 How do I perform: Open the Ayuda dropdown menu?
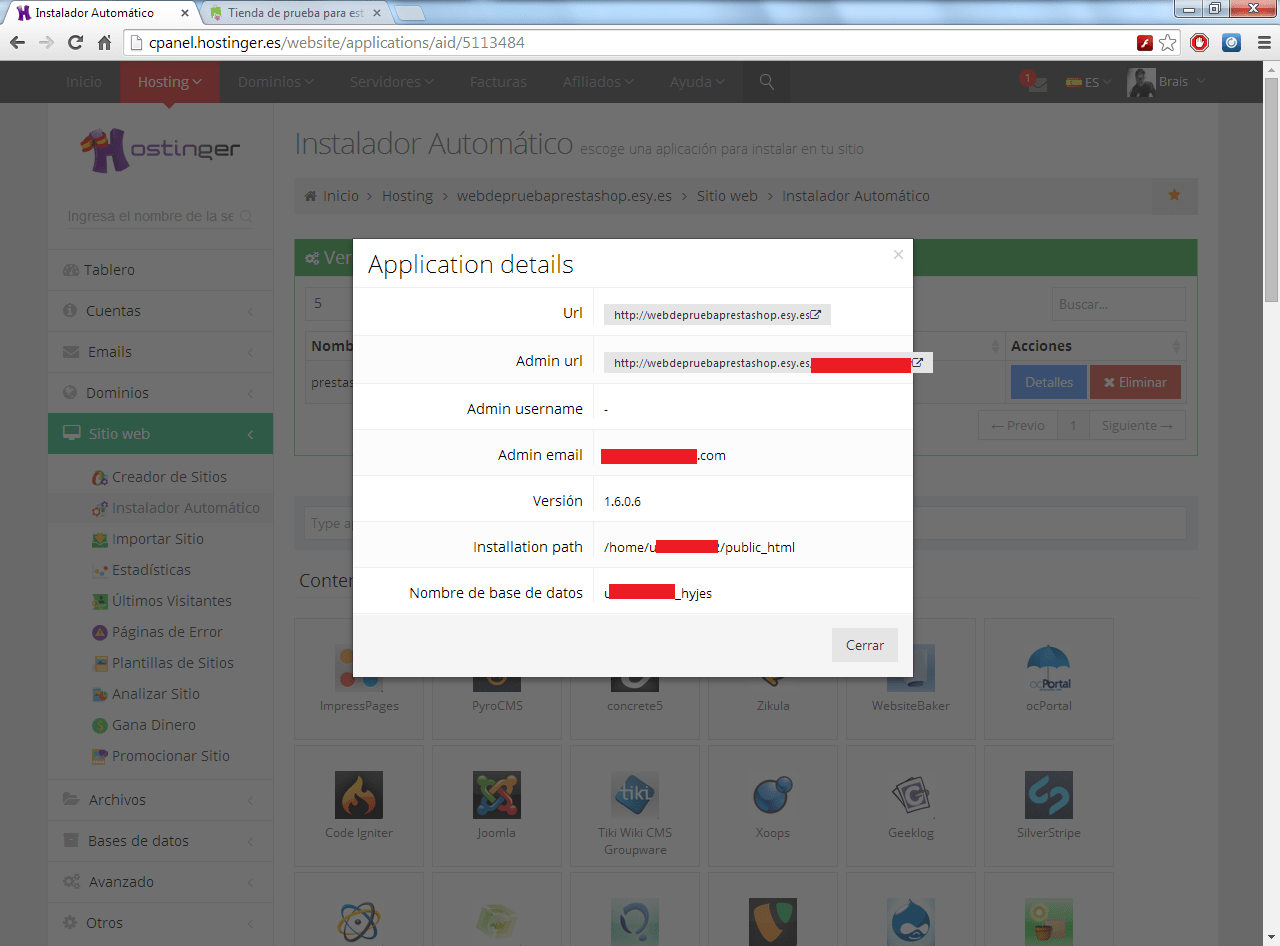click(x=697, y=82)
